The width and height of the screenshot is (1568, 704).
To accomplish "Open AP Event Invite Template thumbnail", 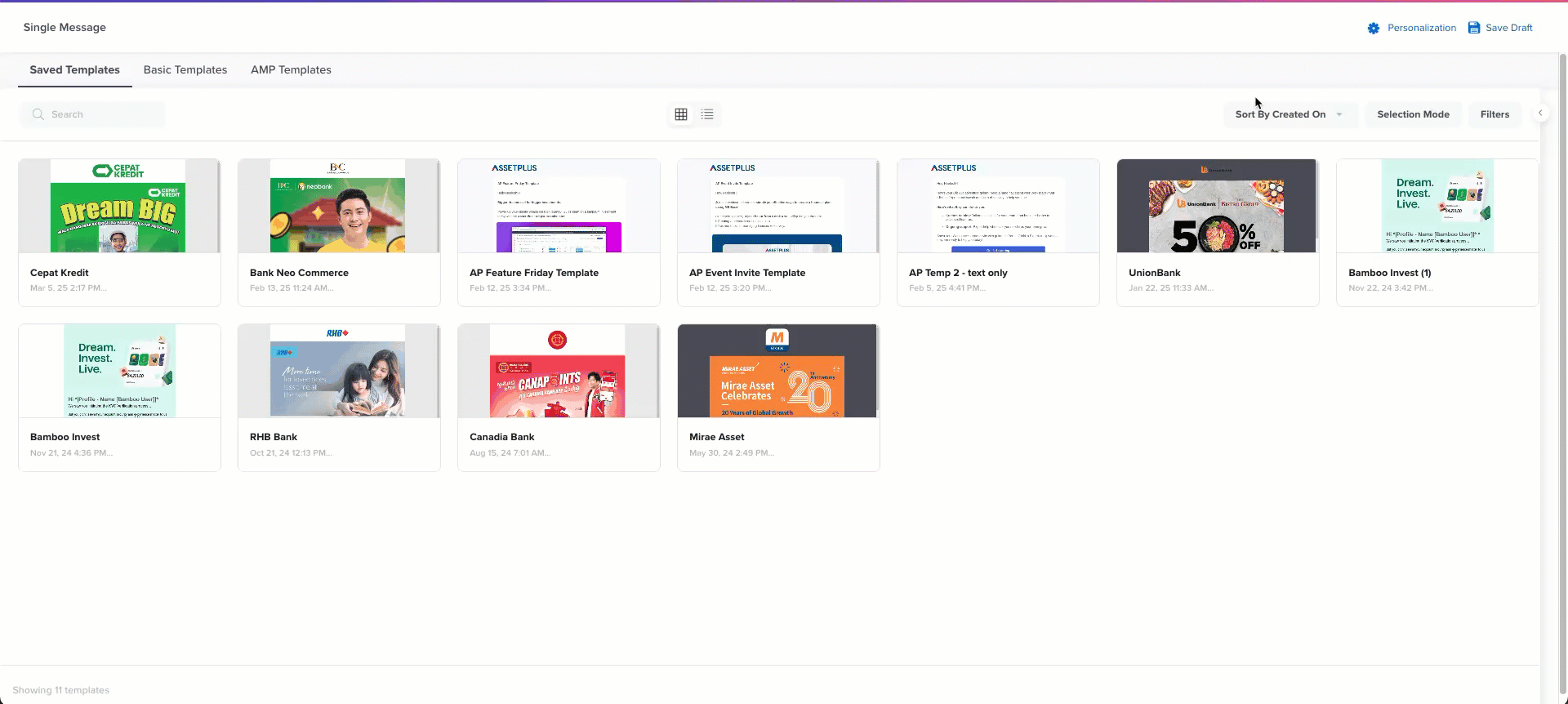I will coord(778,206).
